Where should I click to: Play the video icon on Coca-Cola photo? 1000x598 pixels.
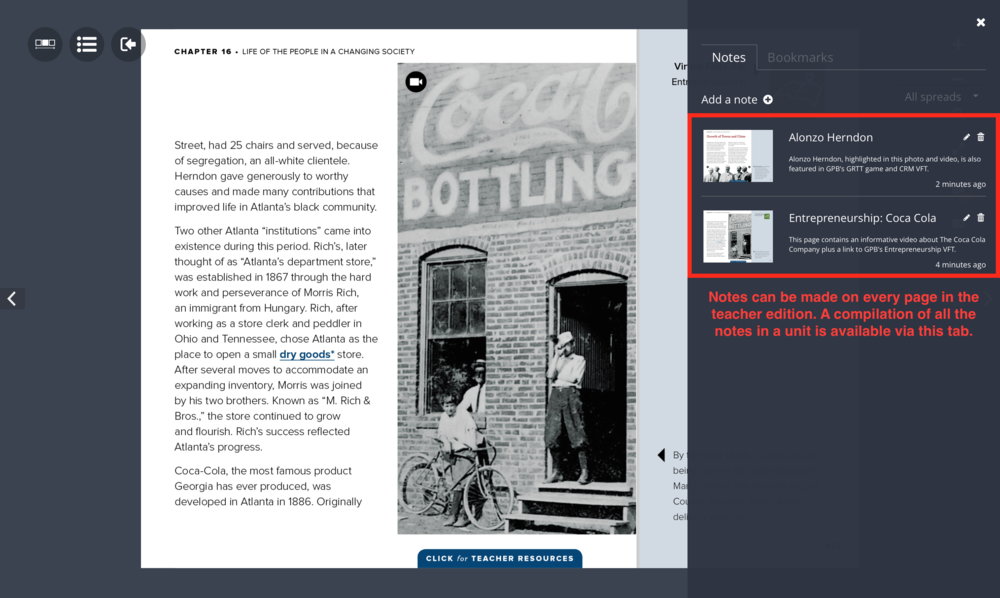tap(416, 82)
